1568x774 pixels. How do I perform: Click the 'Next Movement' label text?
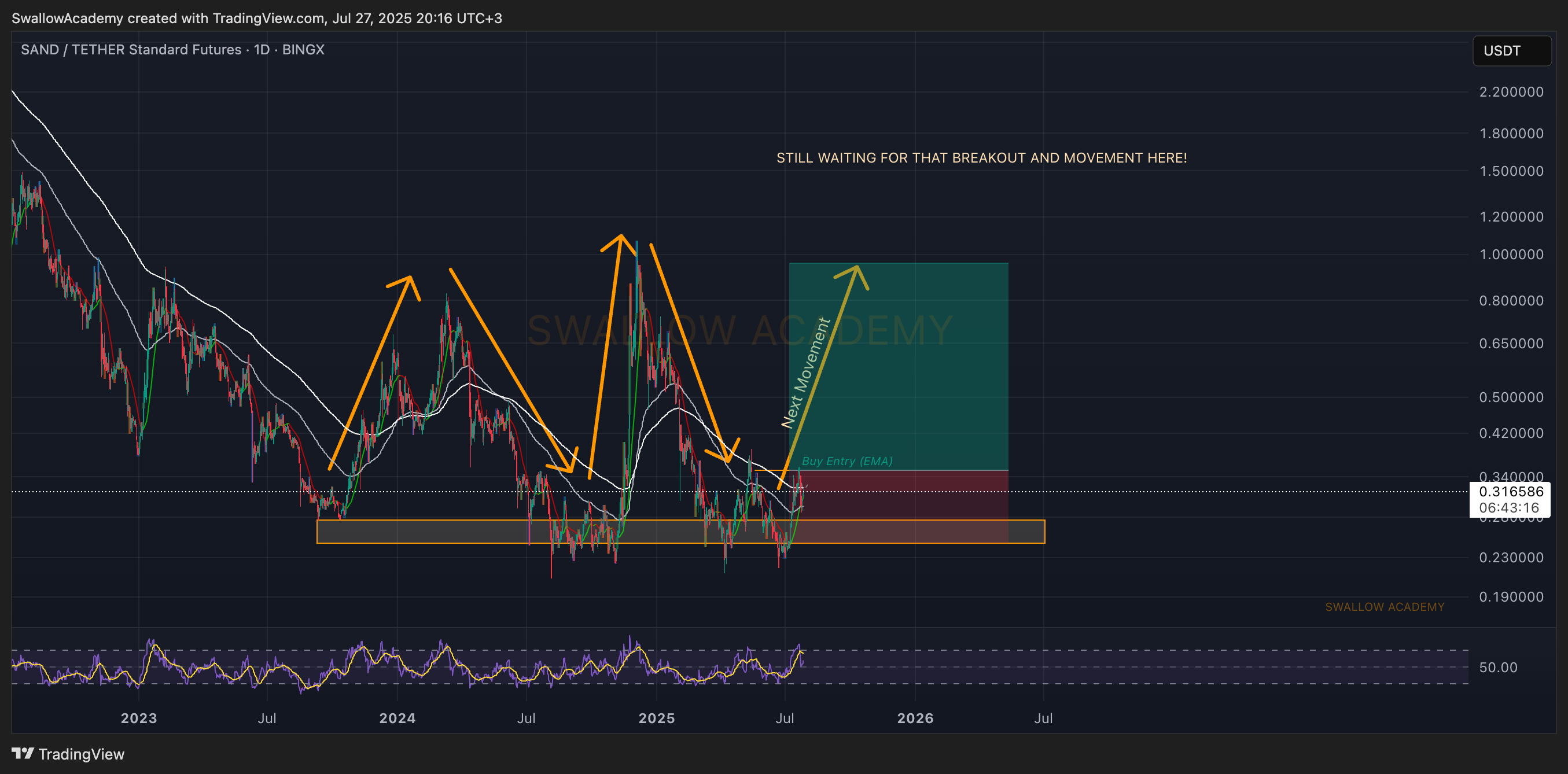tap(805, 373)
